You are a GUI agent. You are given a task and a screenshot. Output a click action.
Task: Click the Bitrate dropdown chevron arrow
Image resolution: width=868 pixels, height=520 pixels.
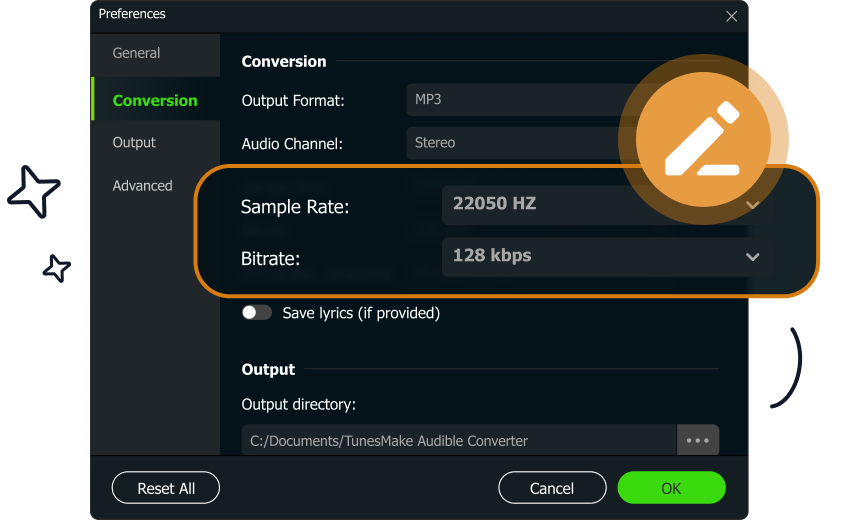pos(752,257)
